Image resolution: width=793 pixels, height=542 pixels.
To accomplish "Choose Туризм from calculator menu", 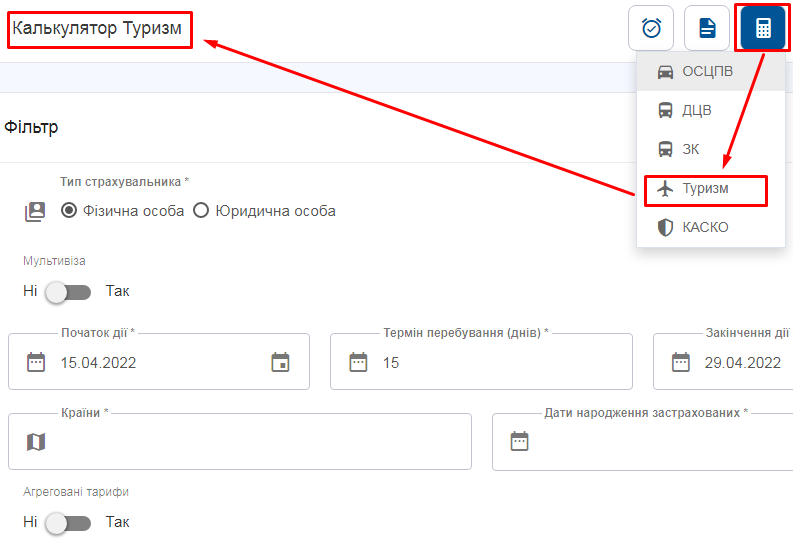I will pos(711,189).
